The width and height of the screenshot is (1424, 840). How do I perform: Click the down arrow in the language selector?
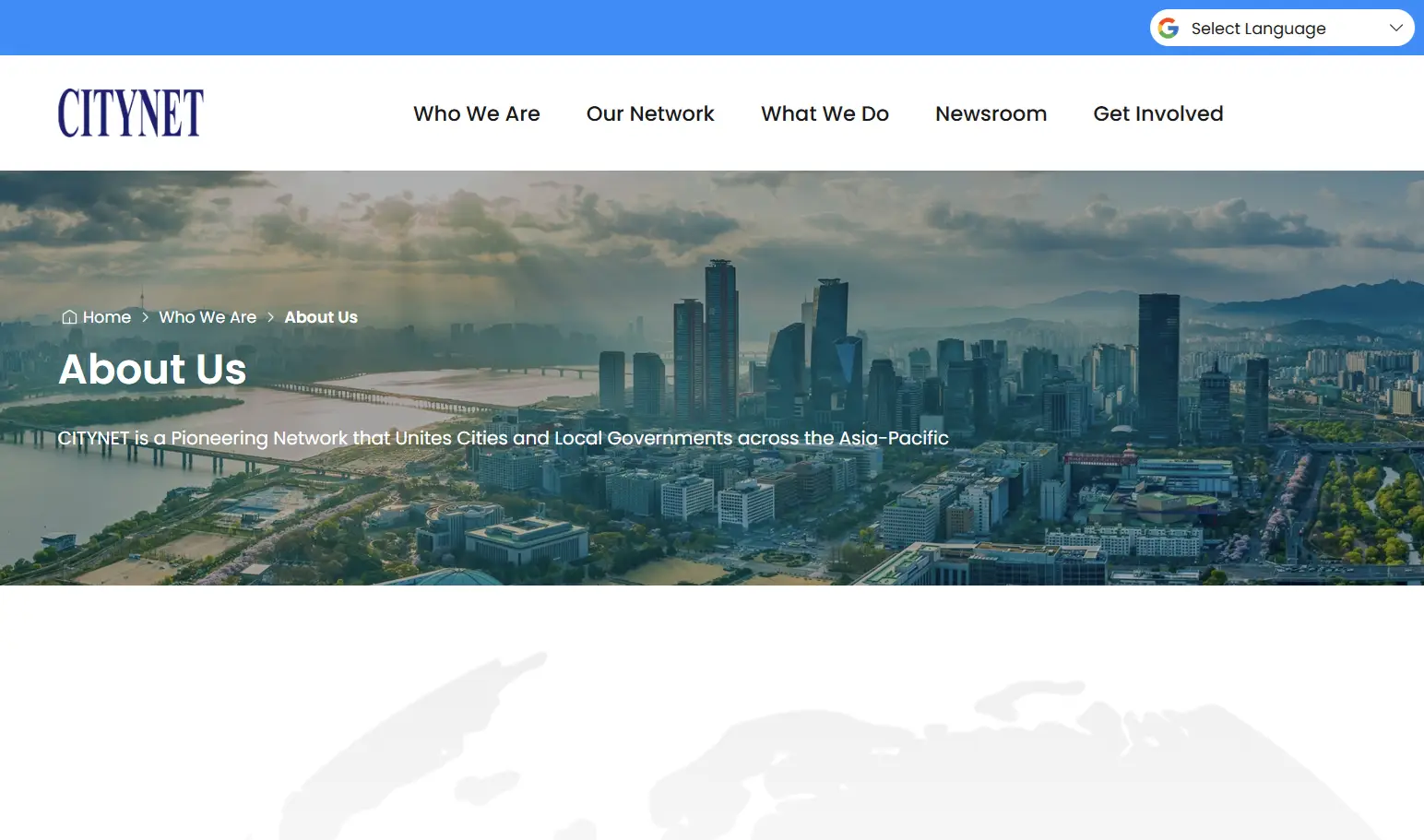click(x=1395, y=28)
